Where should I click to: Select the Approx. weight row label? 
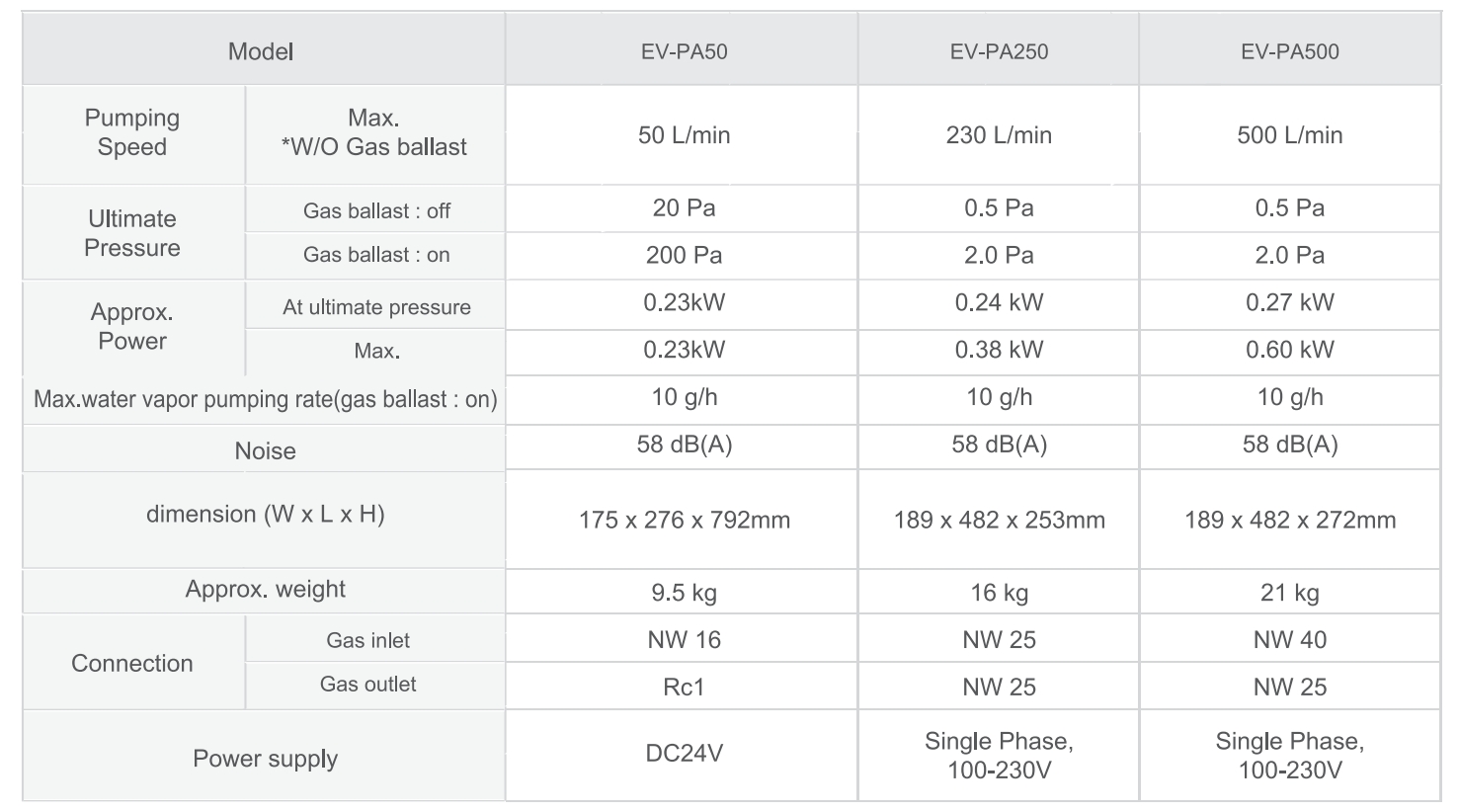[x=265, y=590]
